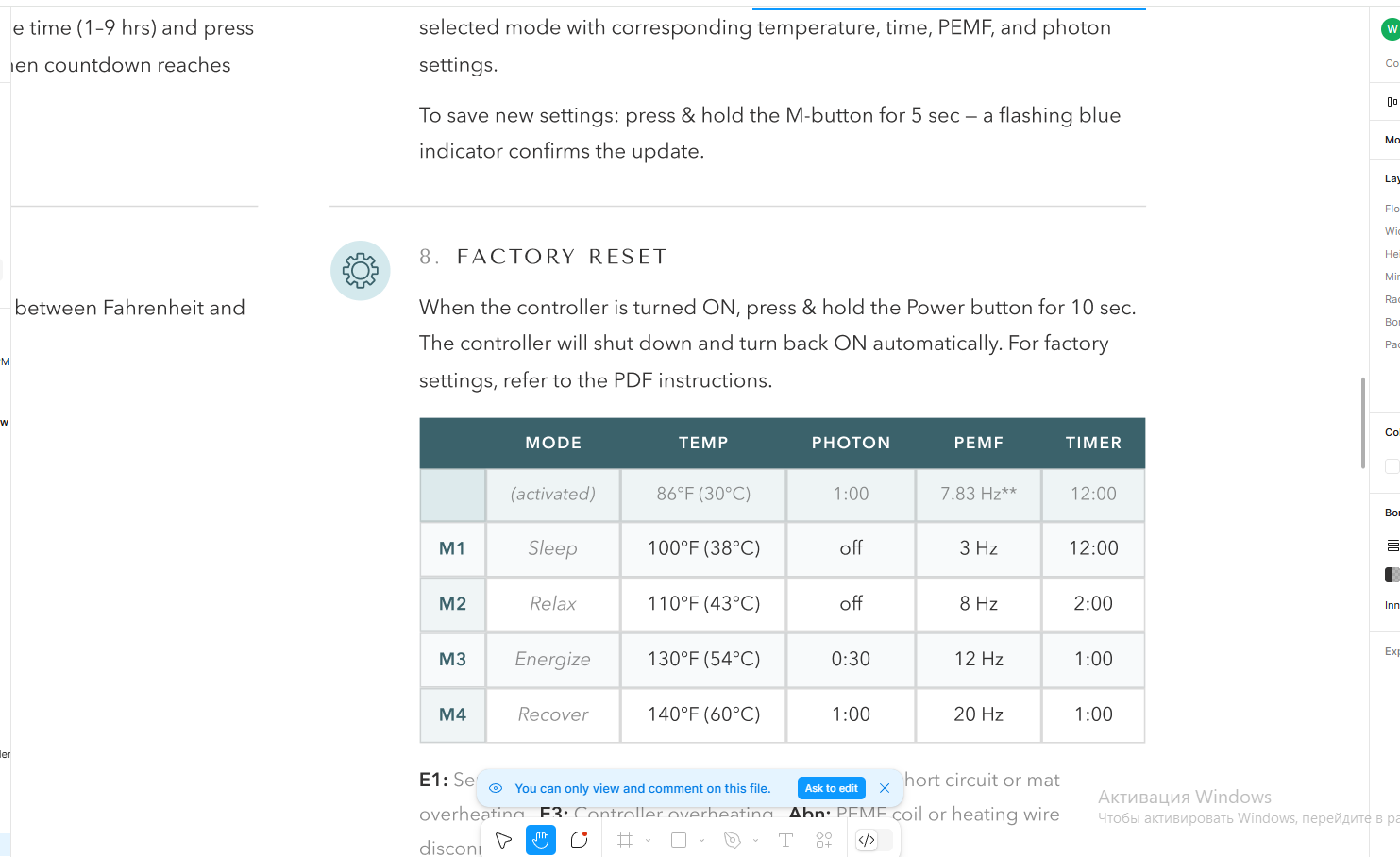
Task: Pick the Rectangle shape tool
Action: click(678, 840)
